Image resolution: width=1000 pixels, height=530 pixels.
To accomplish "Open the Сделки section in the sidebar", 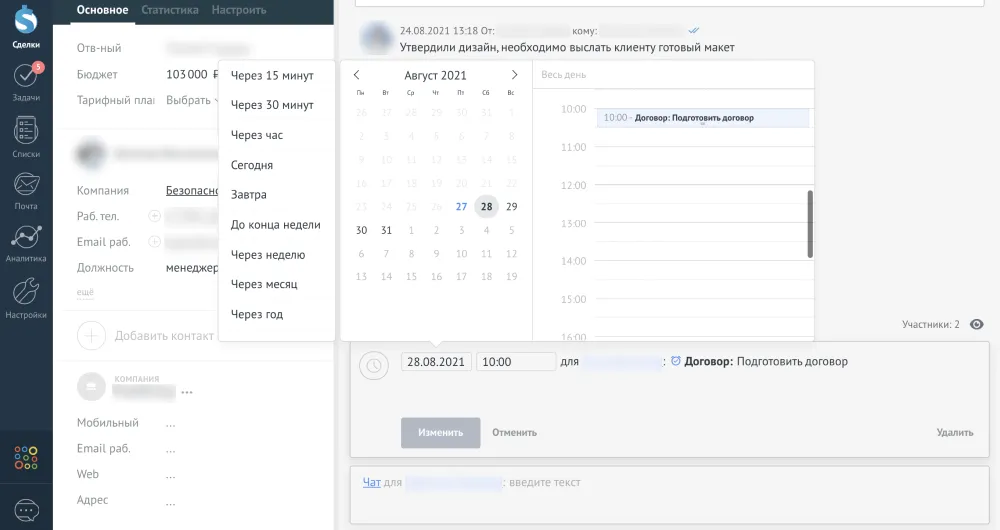I will [x=26, y=26].
